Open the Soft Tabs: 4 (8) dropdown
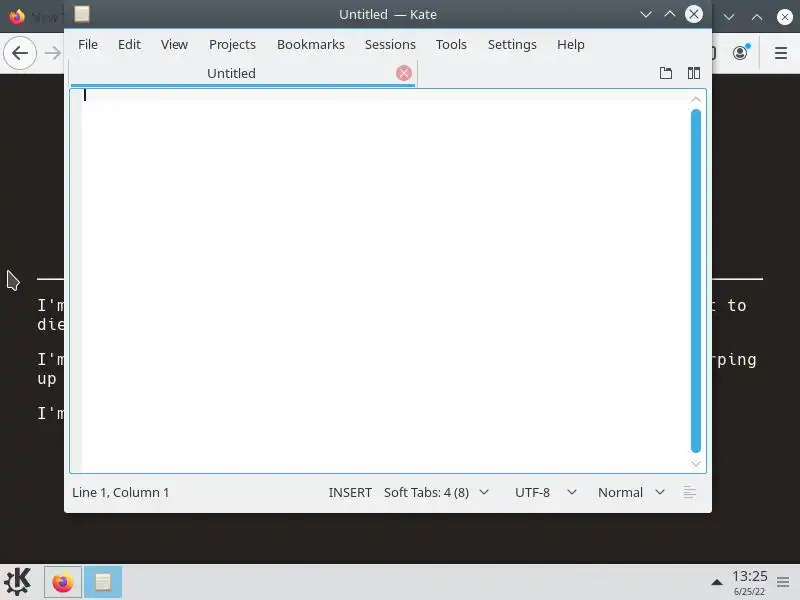This screenshot has height=600, width=800. point(436,492)
